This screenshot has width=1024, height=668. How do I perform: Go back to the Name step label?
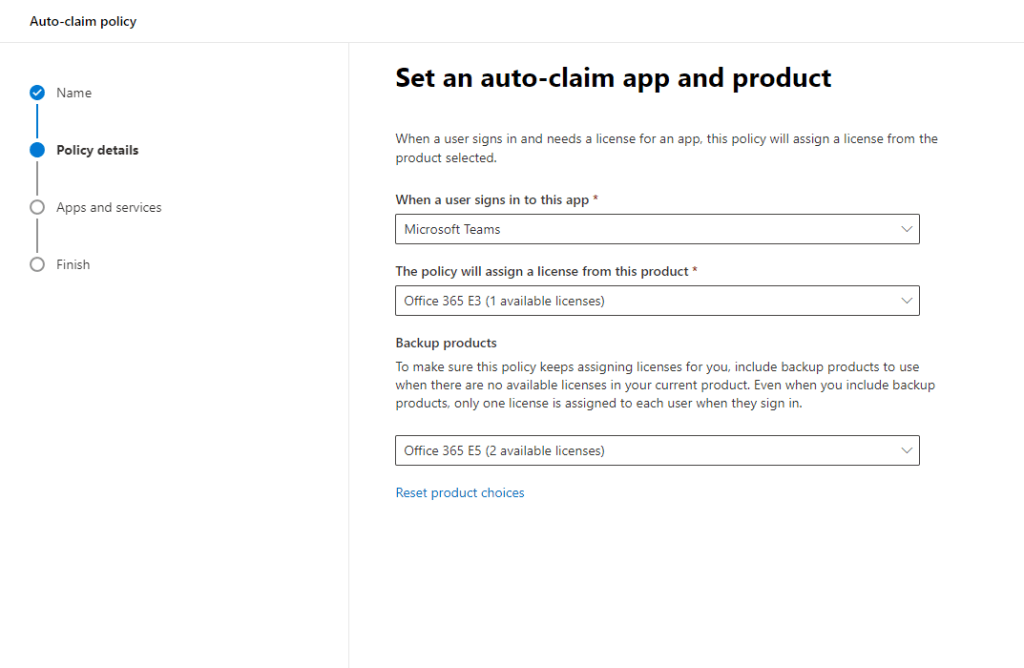pyautogui.click(x=74, y=93)
